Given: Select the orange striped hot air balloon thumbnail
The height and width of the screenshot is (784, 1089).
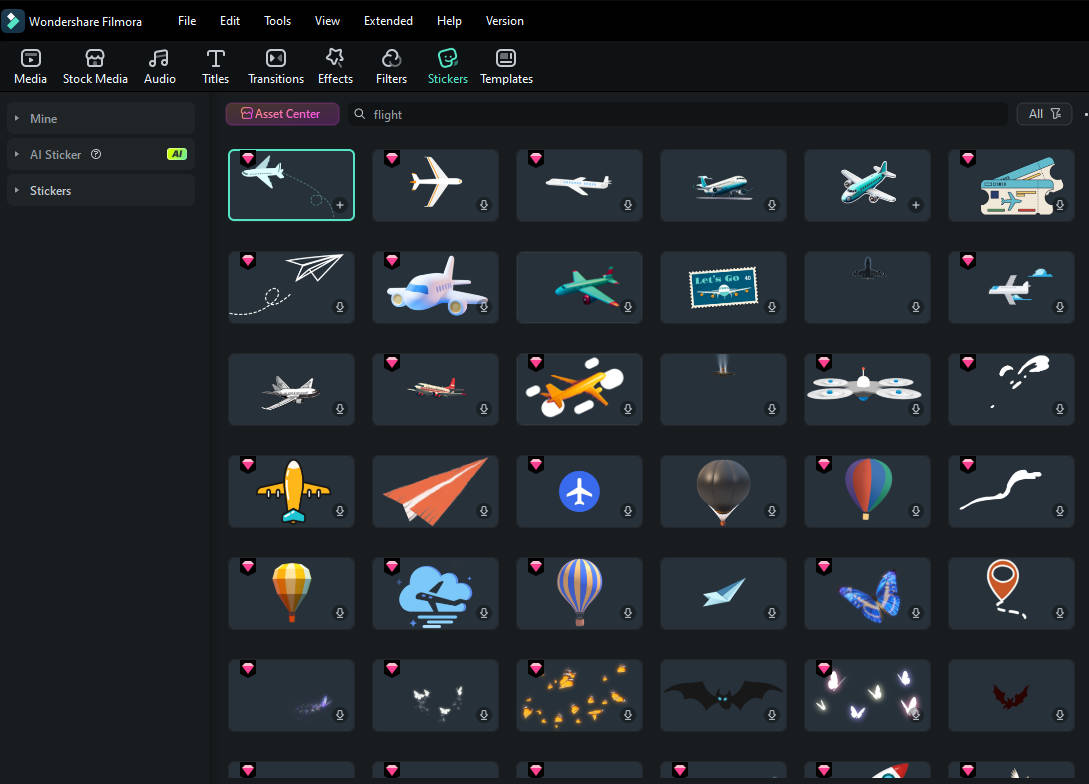Looking at the screenshot, I should [x=292, y=593].
